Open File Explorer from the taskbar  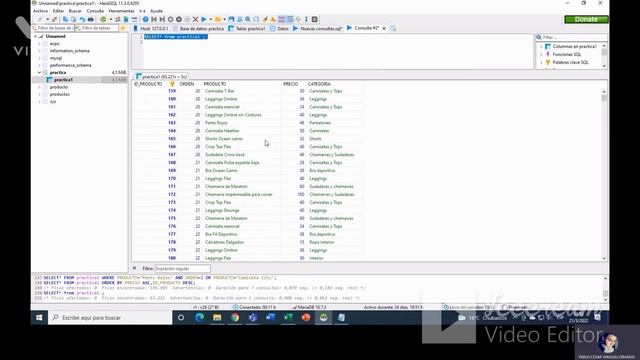217,317
